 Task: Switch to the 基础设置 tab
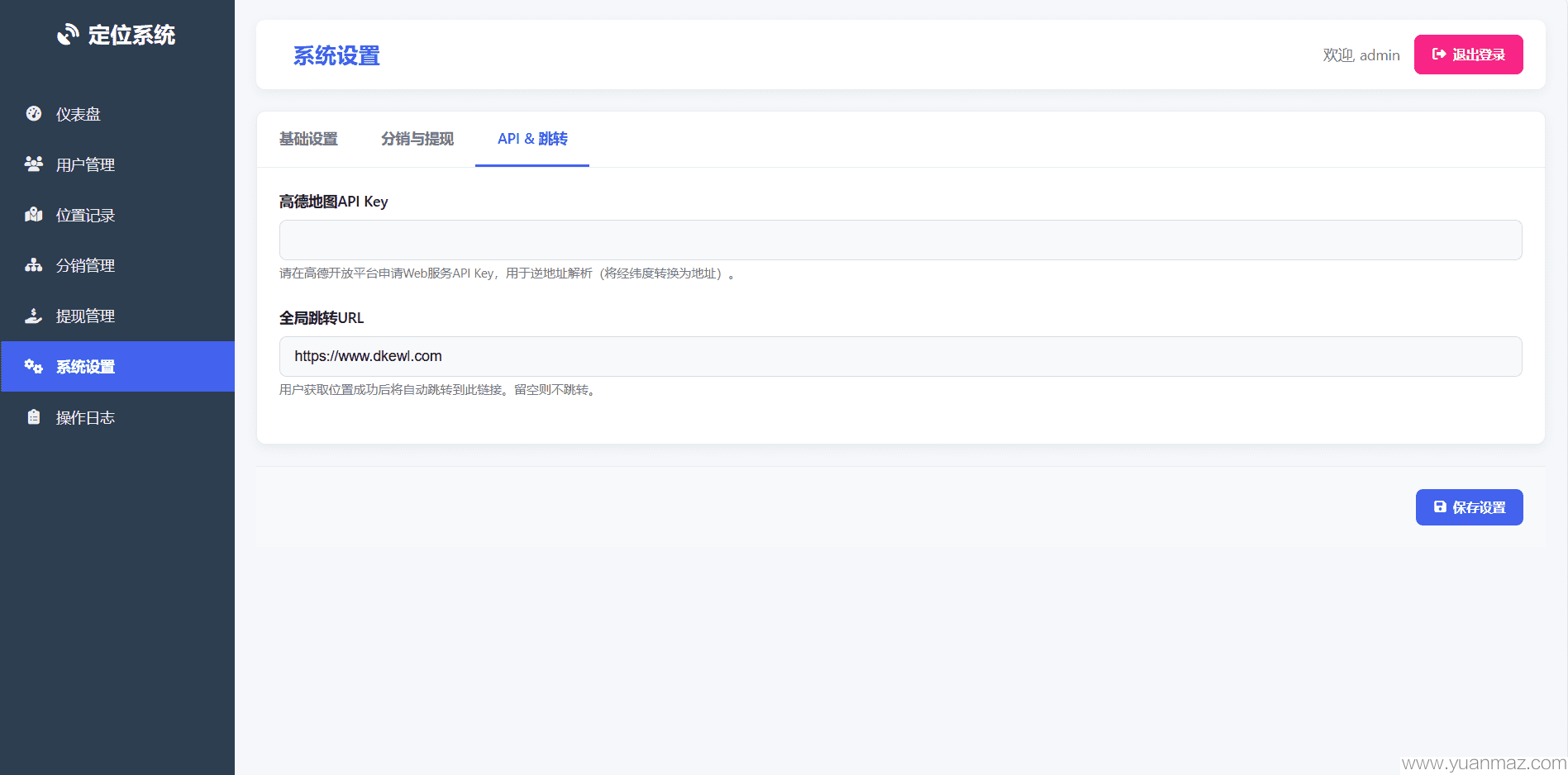[x=308, y=139]
